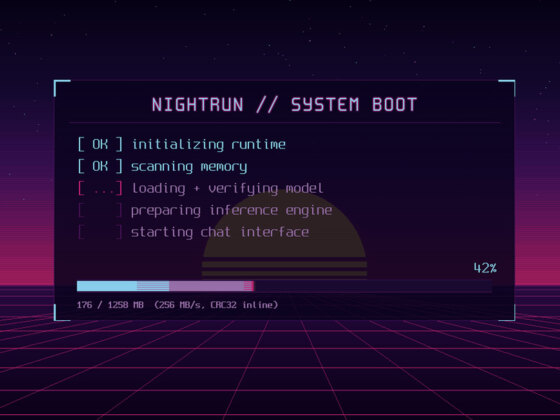The image size is (560, 420).
Task: Click the OK marker beside scanning memory
Action: pyautogui.click(x=100, y=166)
